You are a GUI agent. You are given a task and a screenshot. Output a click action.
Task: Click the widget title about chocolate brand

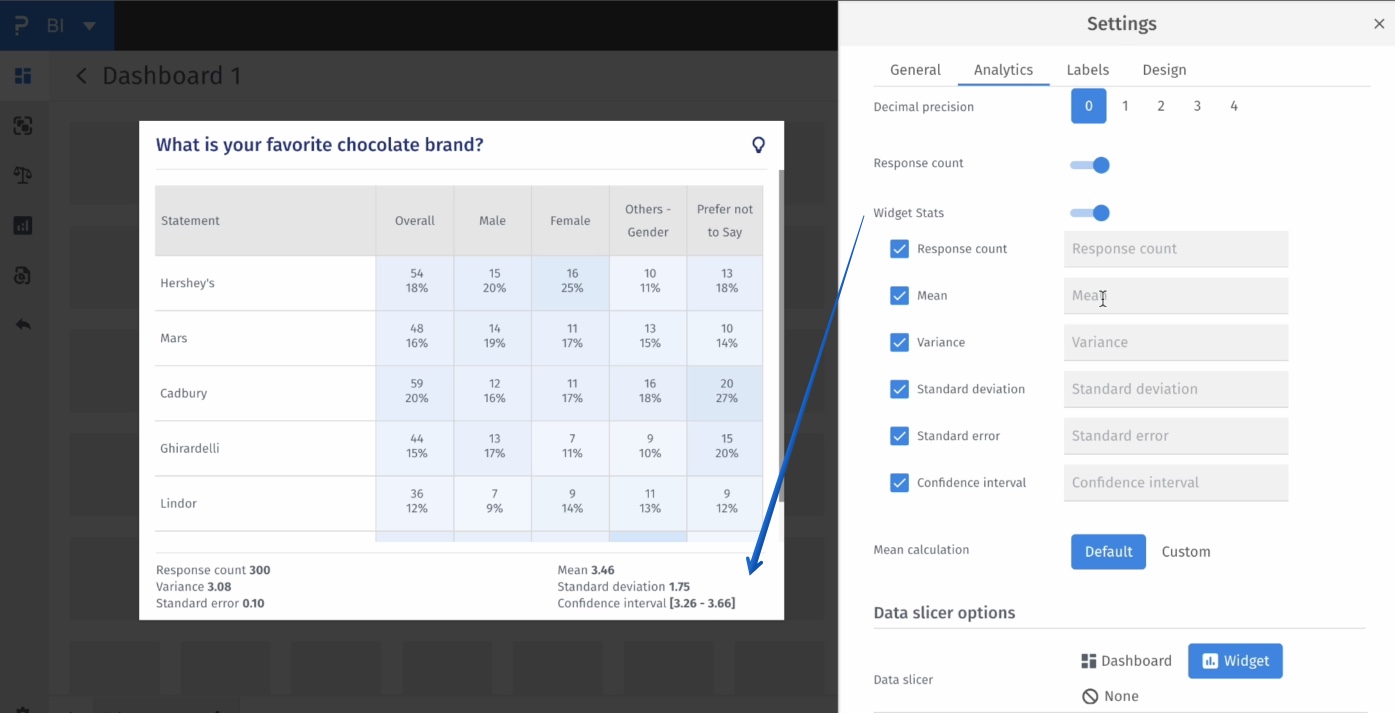click(x=319, y=145)
